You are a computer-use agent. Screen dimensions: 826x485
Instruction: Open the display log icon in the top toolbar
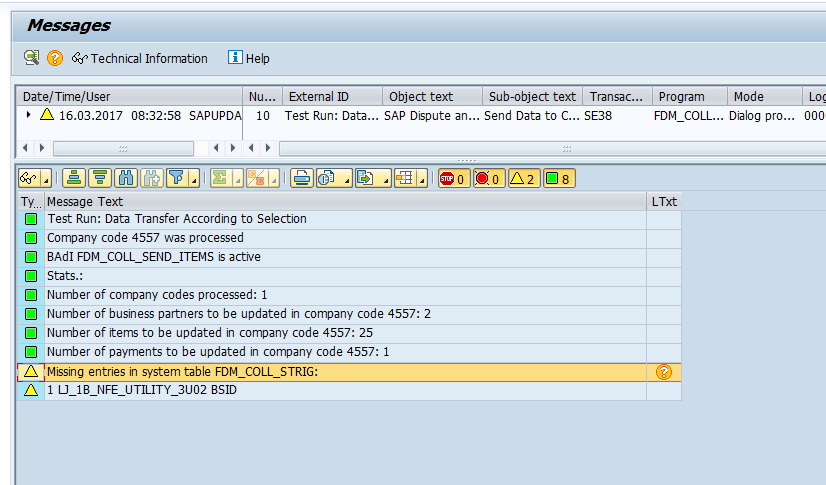[x=32, y=57]
